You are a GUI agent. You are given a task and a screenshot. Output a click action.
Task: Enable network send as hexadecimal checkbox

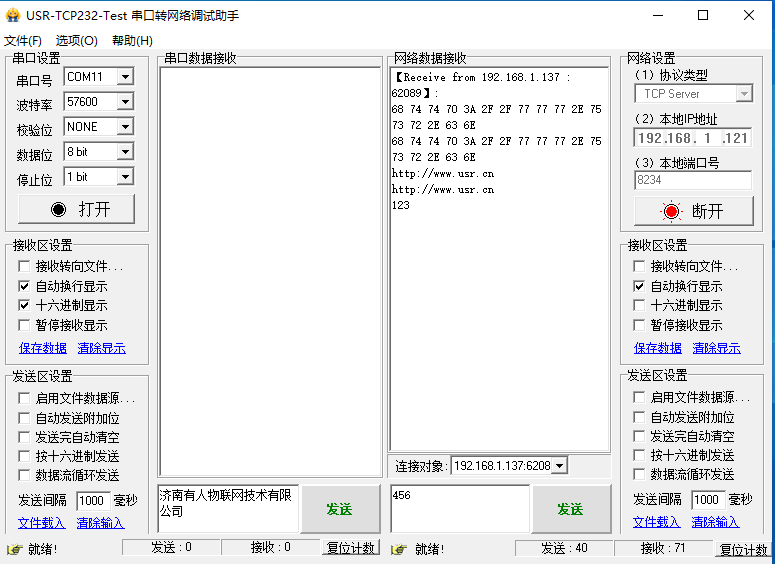click(x=640, y=455)
